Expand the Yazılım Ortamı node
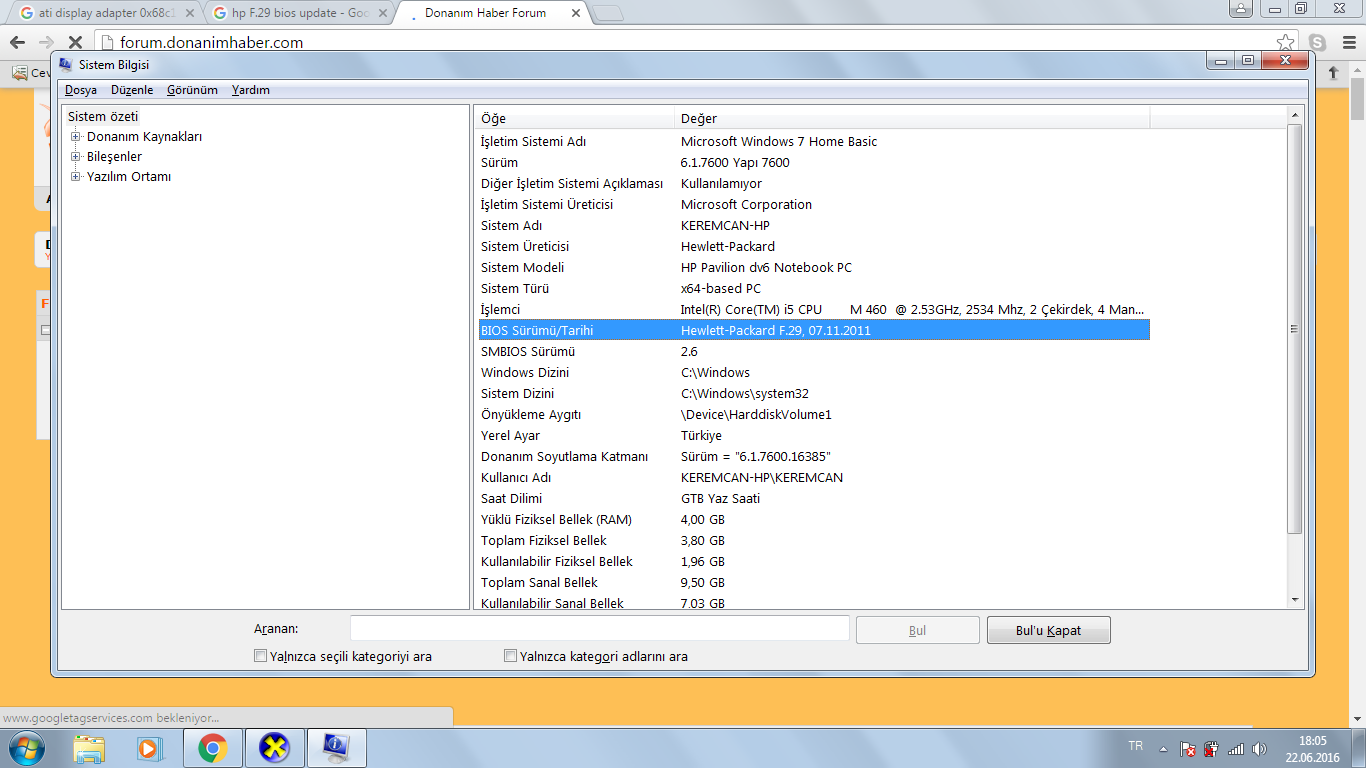This screenshot has width=1366, height=768. point(76,177)
